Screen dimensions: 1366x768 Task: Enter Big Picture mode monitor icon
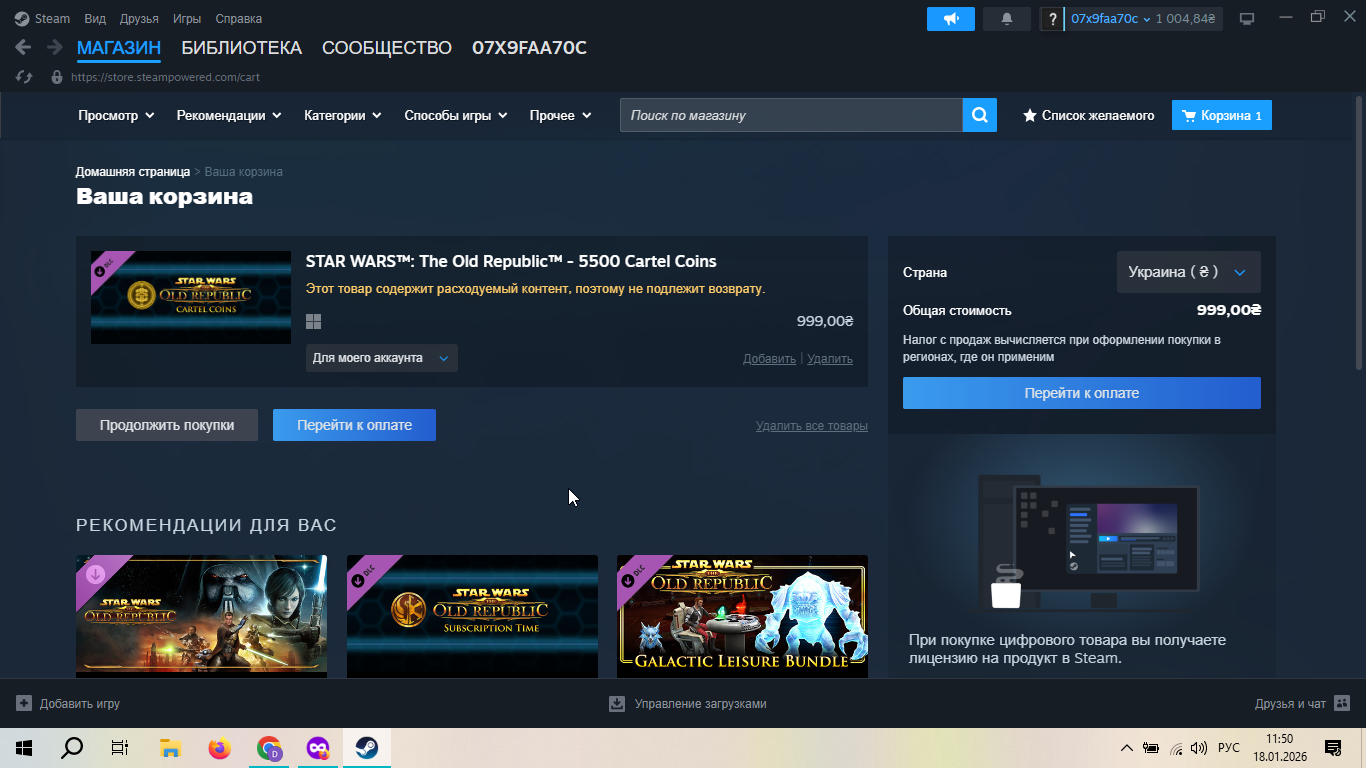[x=1247, y=19]
